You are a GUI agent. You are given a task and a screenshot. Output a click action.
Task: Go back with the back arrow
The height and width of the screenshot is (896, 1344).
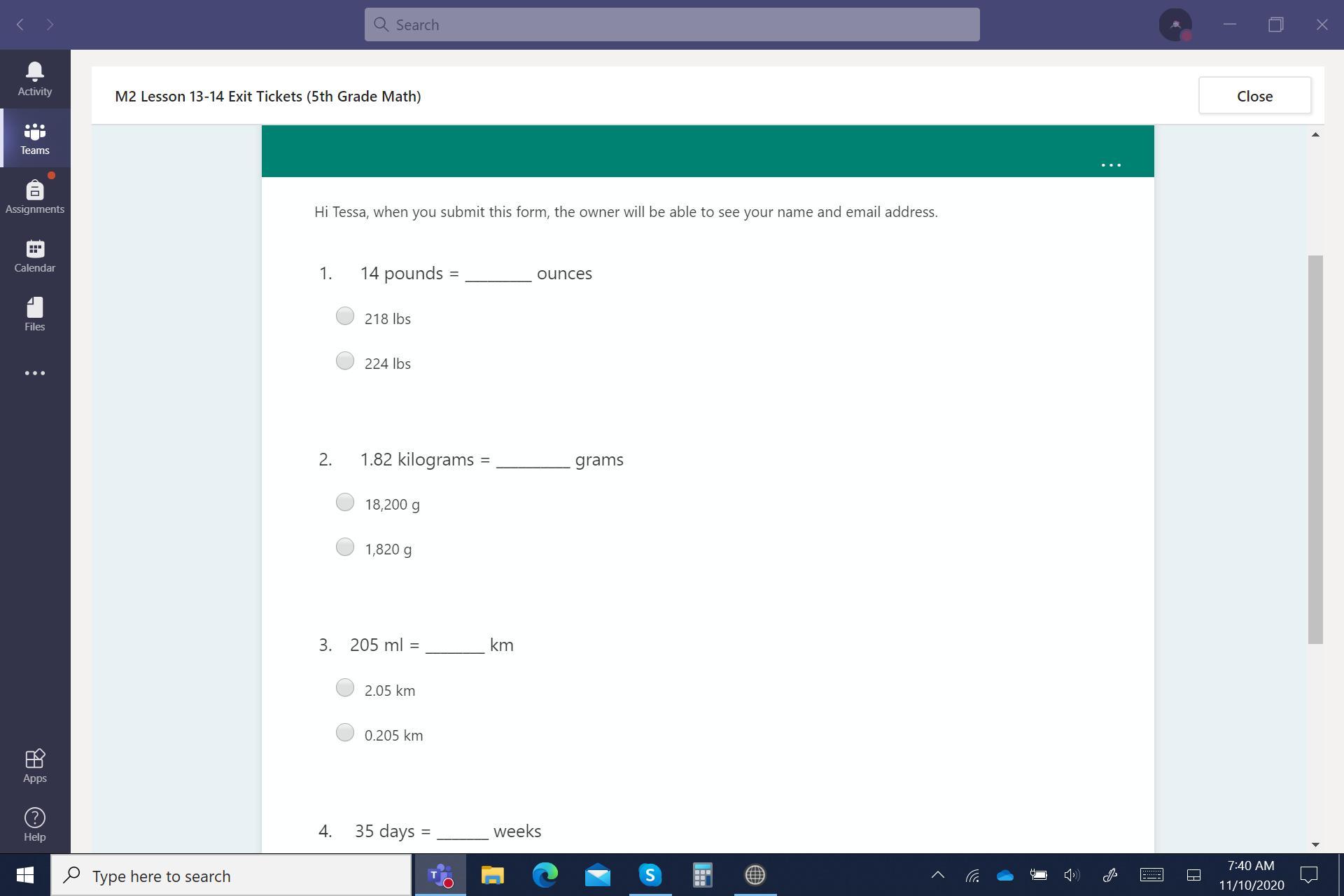(20, 24)
